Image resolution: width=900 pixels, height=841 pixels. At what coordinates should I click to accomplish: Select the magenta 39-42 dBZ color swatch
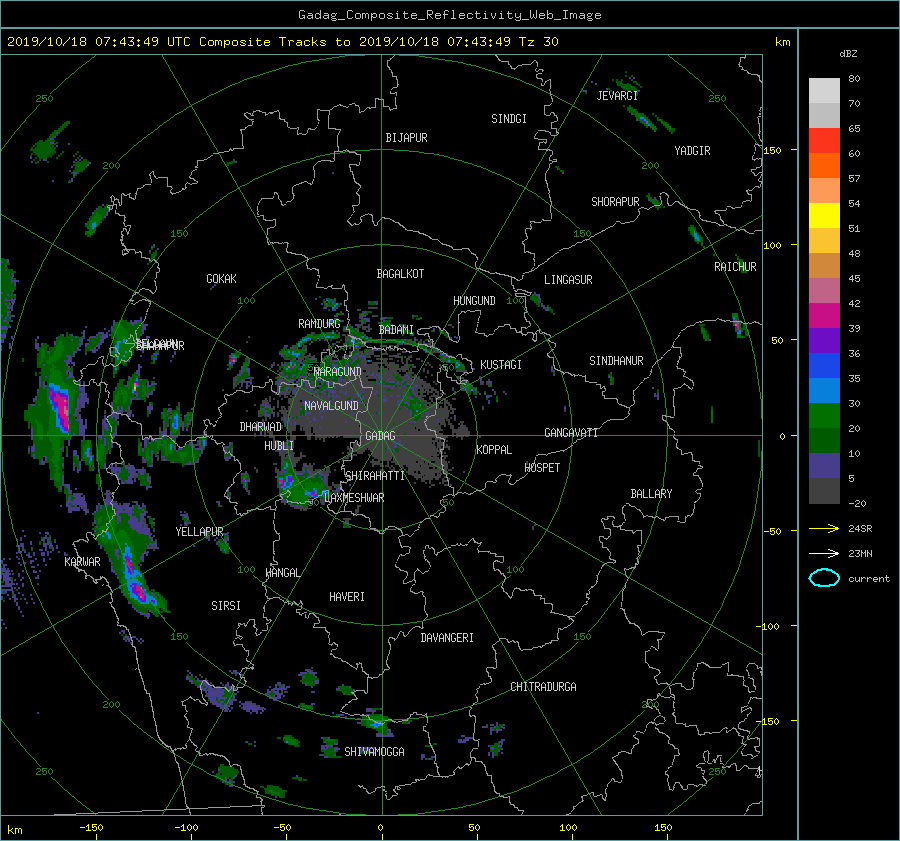pyautogui.click(x=824, y=315)
